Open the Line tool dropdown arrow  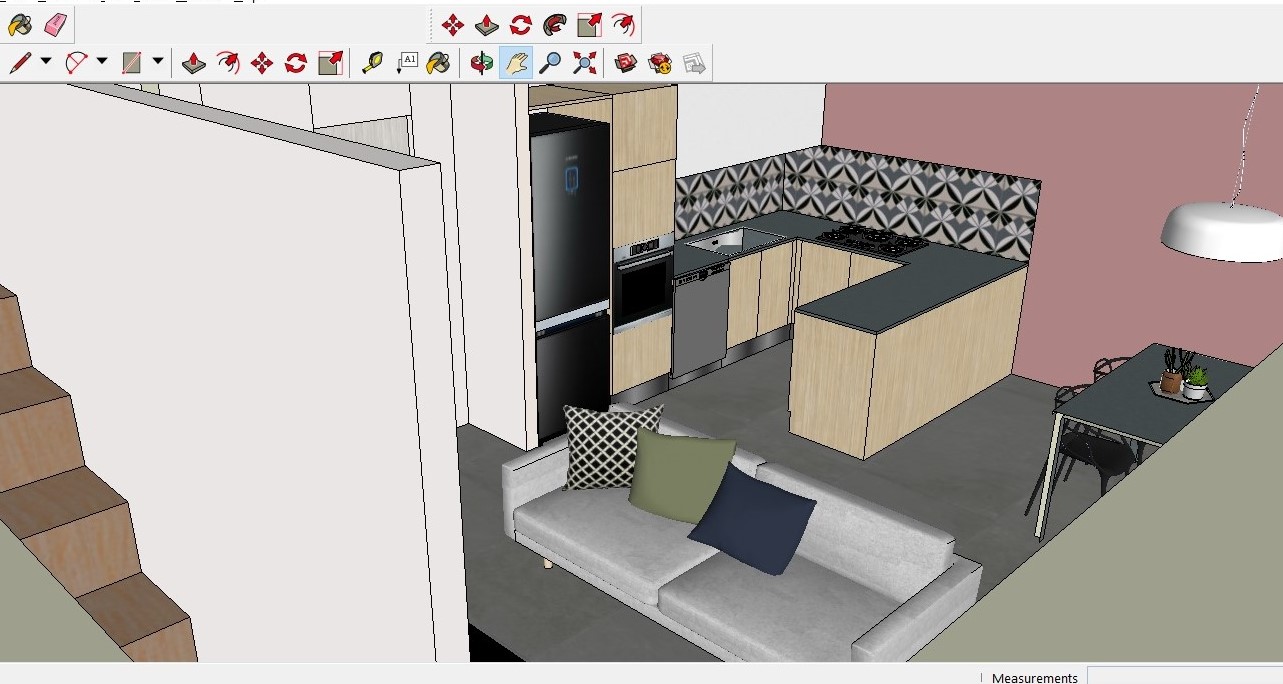46,62
